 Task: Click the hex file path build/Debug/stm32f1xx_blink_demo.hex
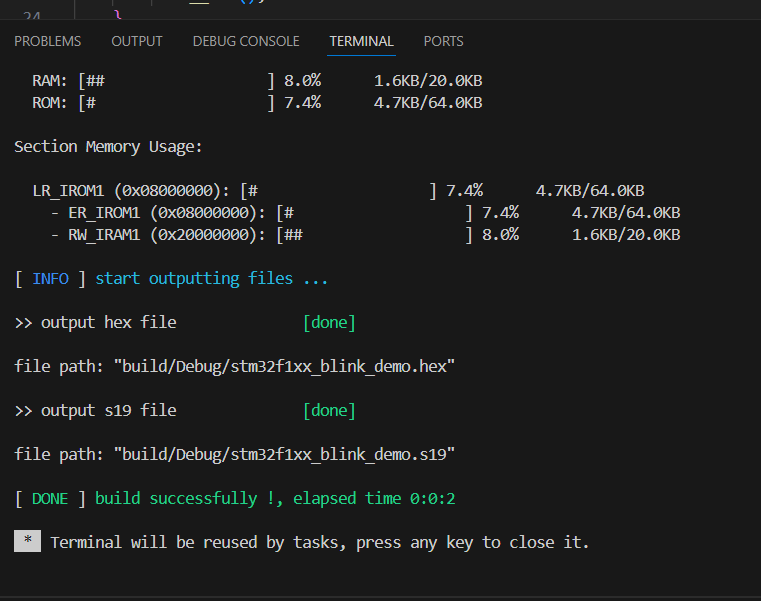tap(284, 367)
